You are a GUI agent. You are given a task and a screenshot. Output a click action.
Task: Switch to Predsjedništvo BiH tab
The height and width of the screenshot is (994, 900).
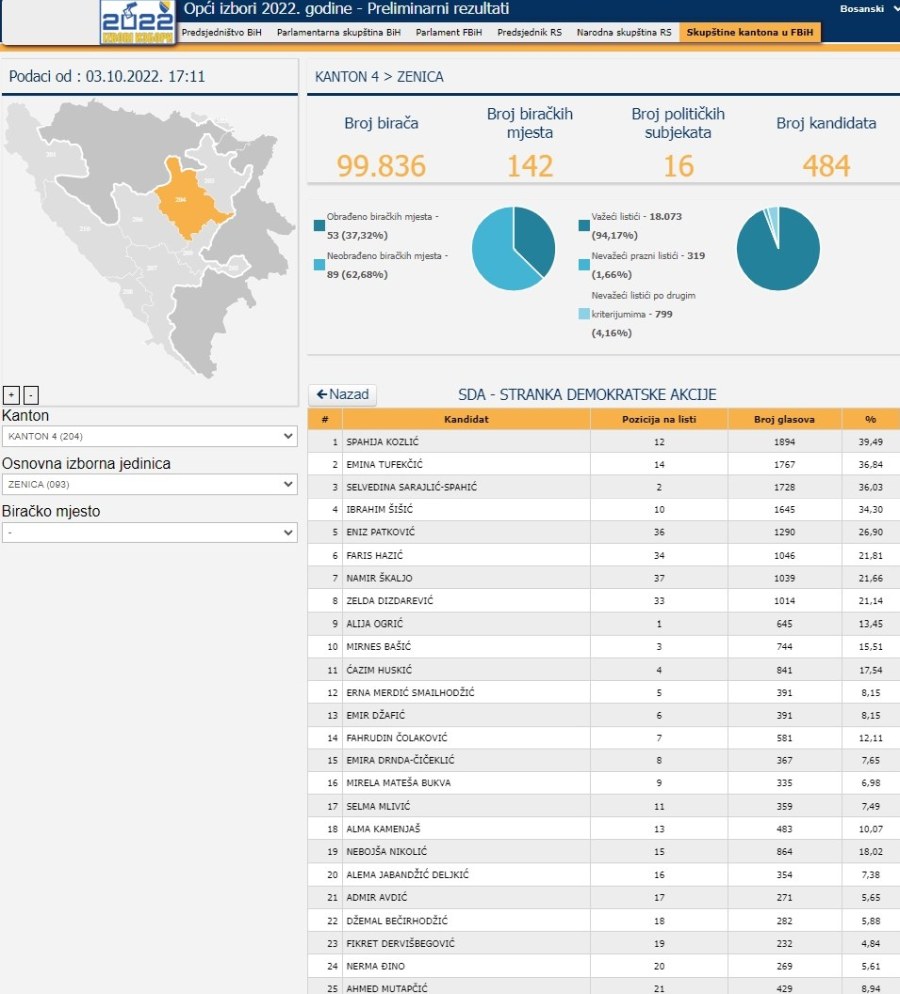pos(221,33)
